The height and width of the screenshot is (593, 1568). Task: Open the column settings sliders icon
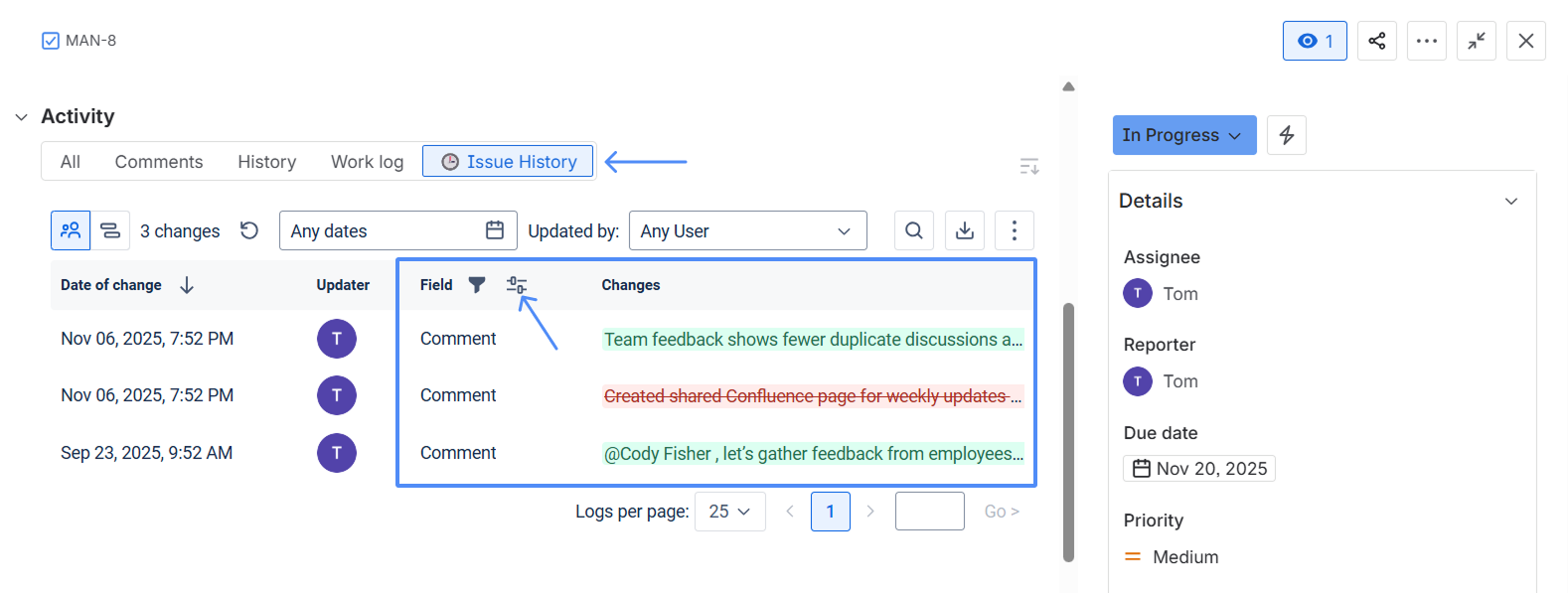point(516,285)
